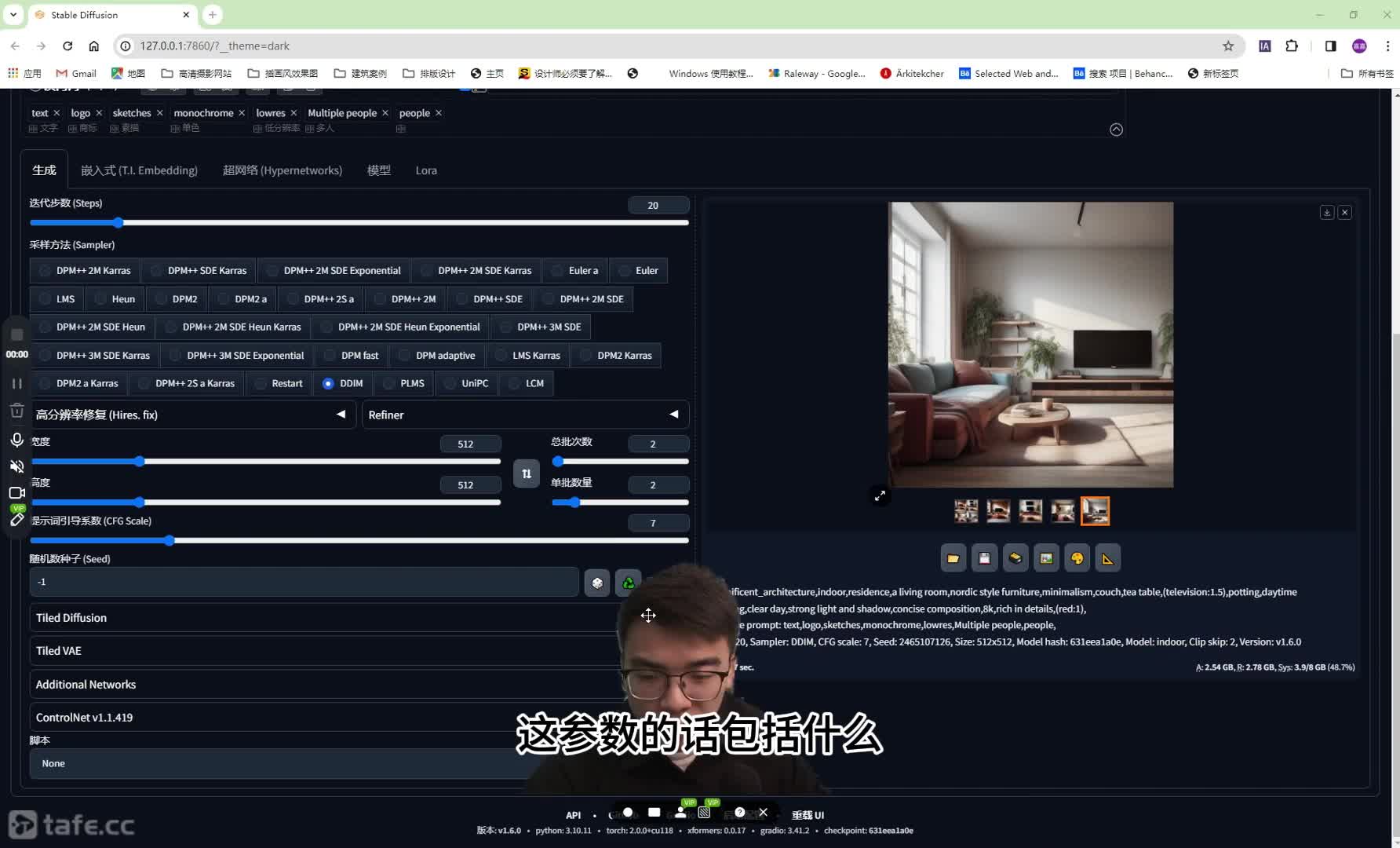1400x848 pixels.
Task: Open the Lora tab
Action: pos(426,170)
